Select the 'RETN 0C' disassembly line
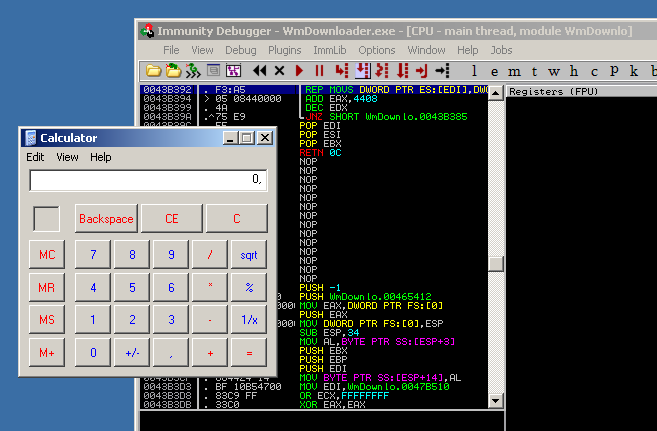Screen dimensions: 657x431 (321, 153)
